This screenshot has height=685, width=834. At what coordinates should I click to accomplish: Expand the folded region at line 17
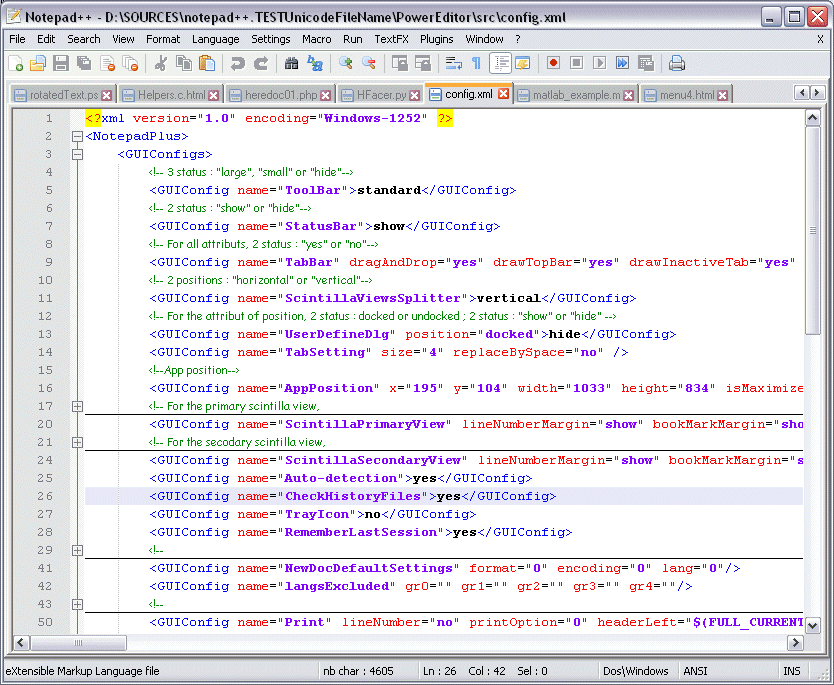(77, 407)
